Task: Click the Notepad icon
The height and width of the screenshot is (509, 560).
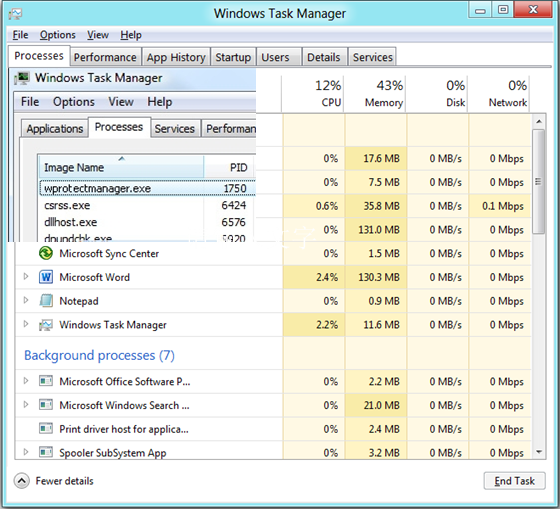Action: 46,301
